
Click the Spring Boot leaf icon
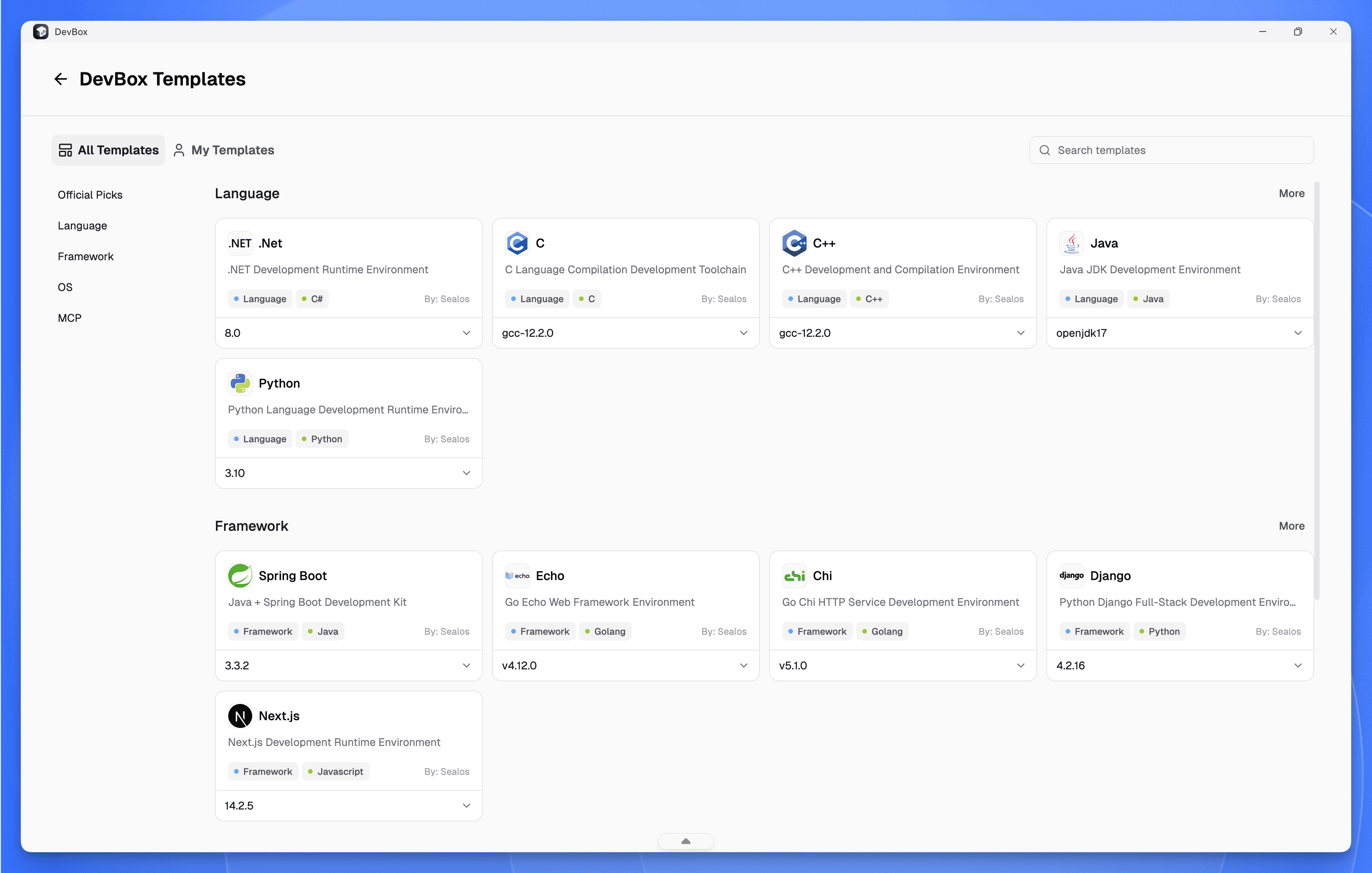tap(240, 575)
